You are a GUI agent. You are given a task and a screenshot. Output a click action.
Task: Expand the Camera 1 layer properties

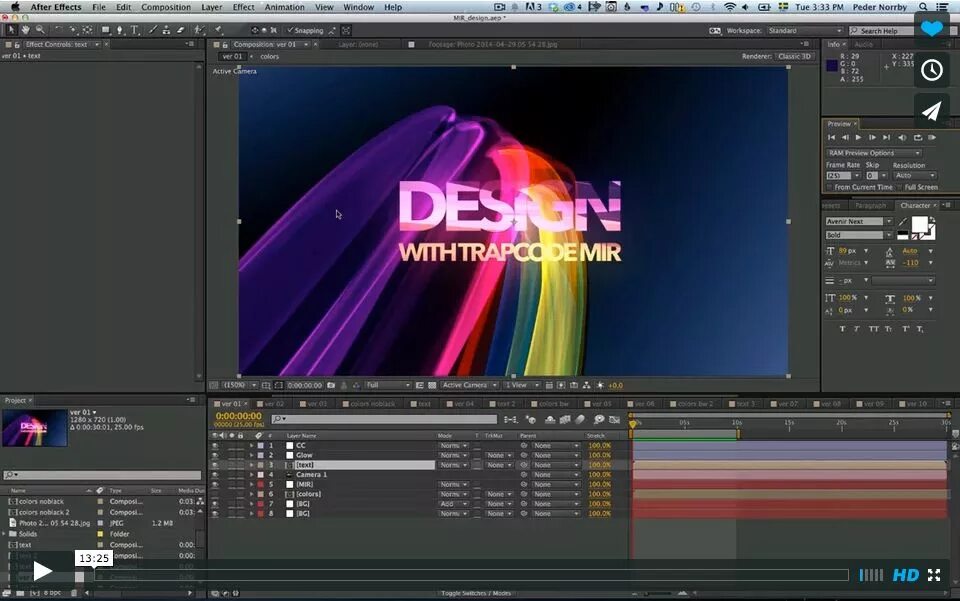251,475
